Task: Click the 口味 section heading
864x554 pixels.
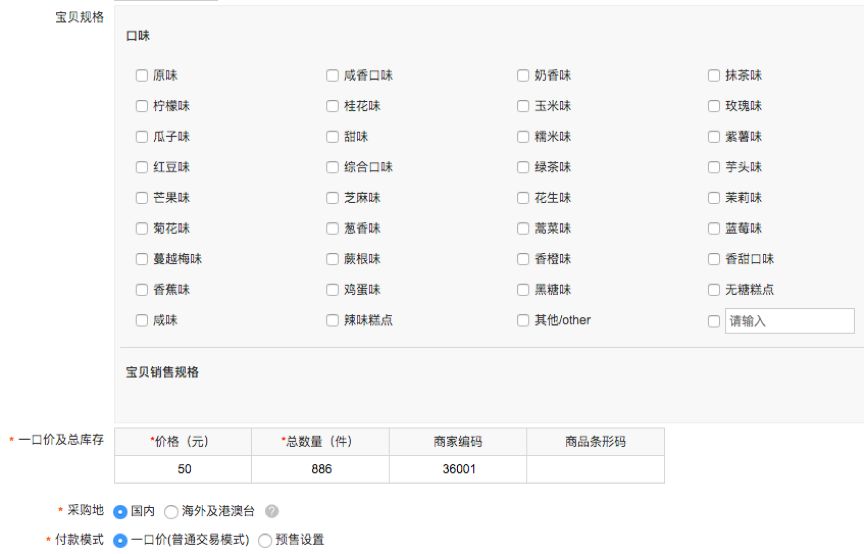Action: (x=138, y=36)
